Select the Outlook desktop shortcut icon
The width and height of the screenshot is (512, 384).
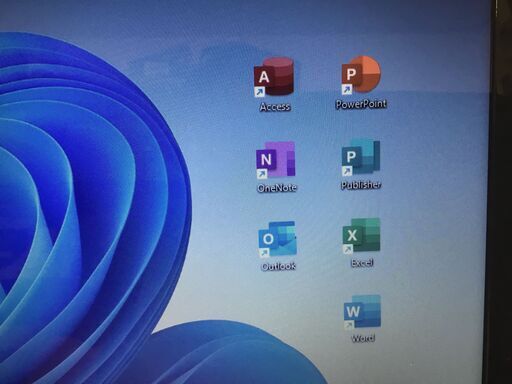[277, 239]
